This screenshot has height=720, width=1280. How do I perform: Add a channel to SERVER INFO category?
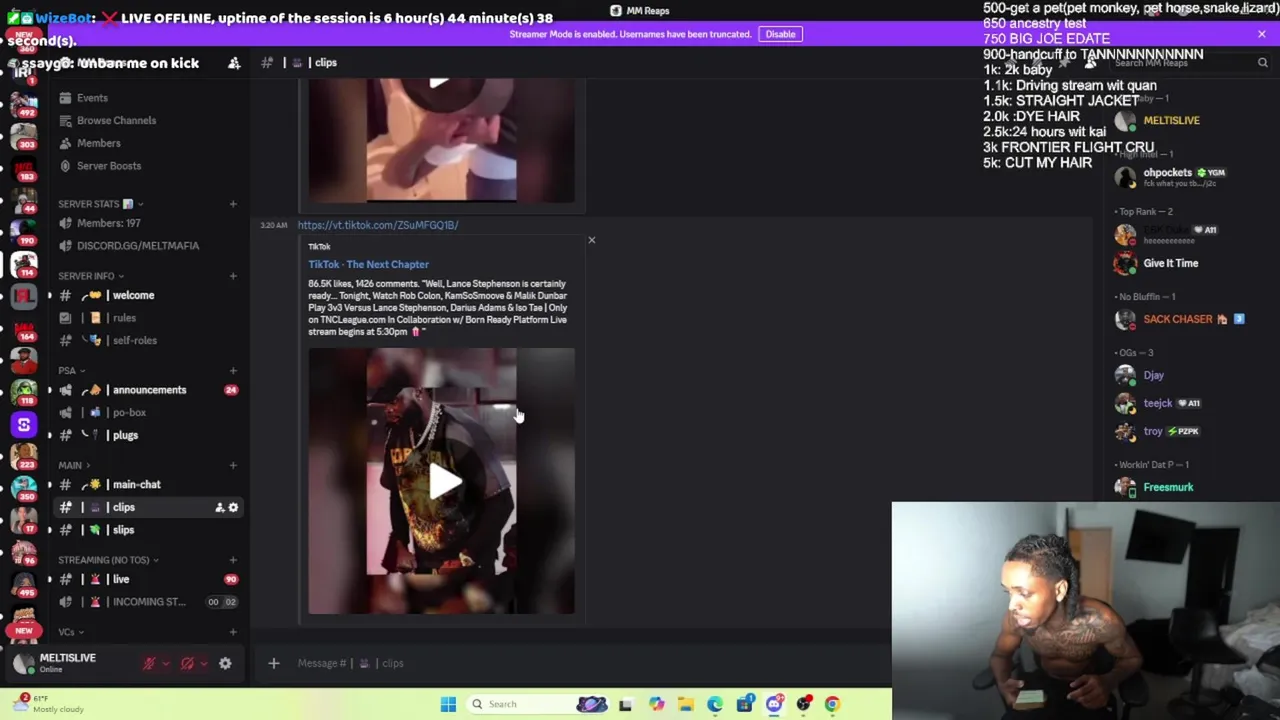point(233,276)
